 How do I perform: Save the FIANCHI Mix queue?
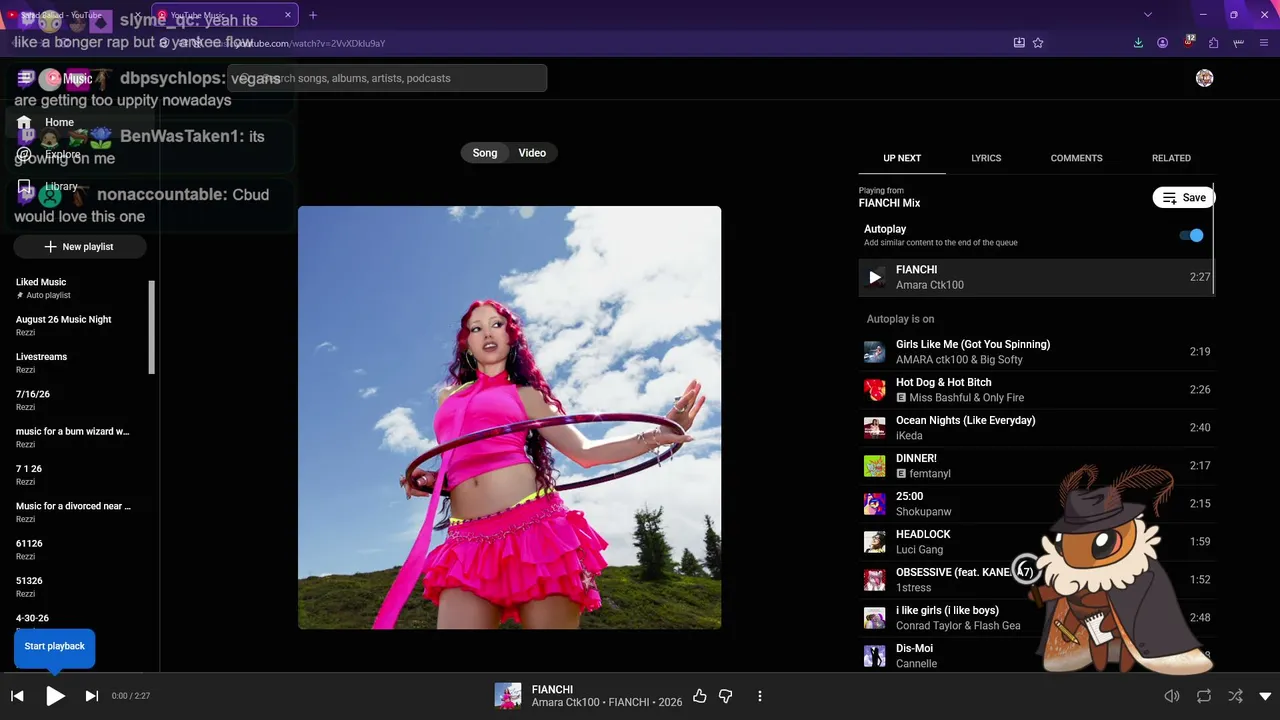pos(1184,198)
